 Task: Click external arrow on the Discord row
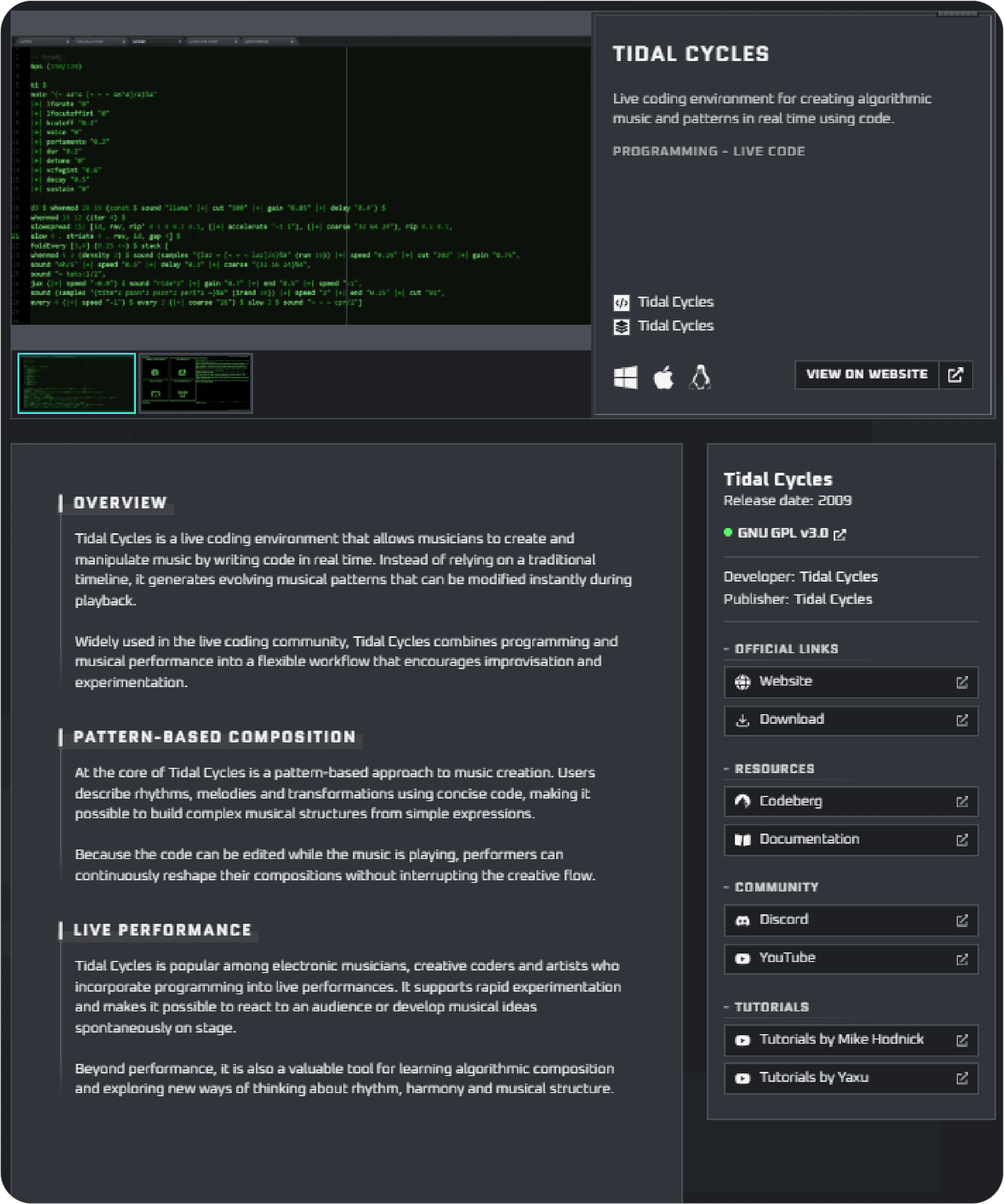coord(962,920)
